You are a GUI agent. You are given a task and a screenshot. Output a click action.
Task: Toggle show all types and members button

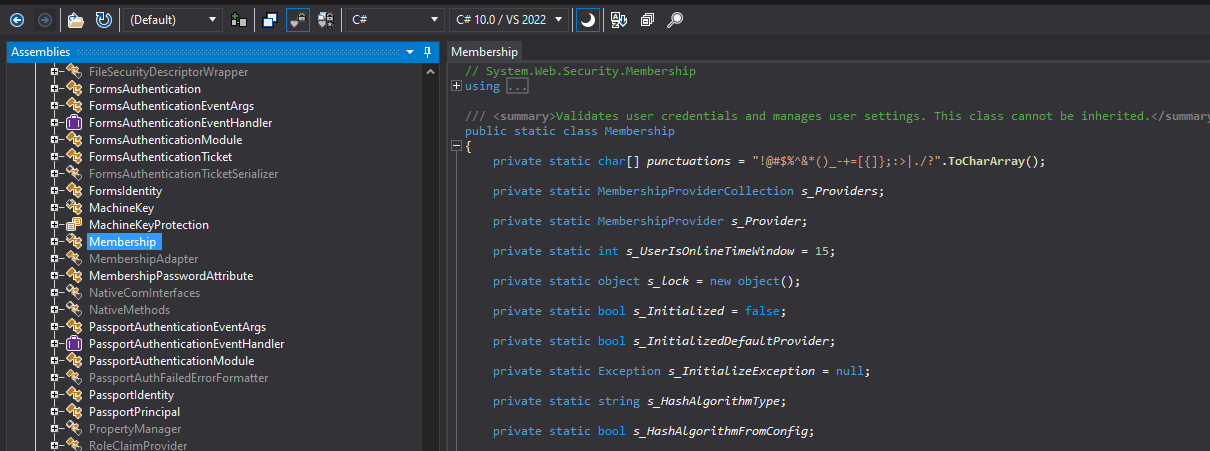pos(326,19)
